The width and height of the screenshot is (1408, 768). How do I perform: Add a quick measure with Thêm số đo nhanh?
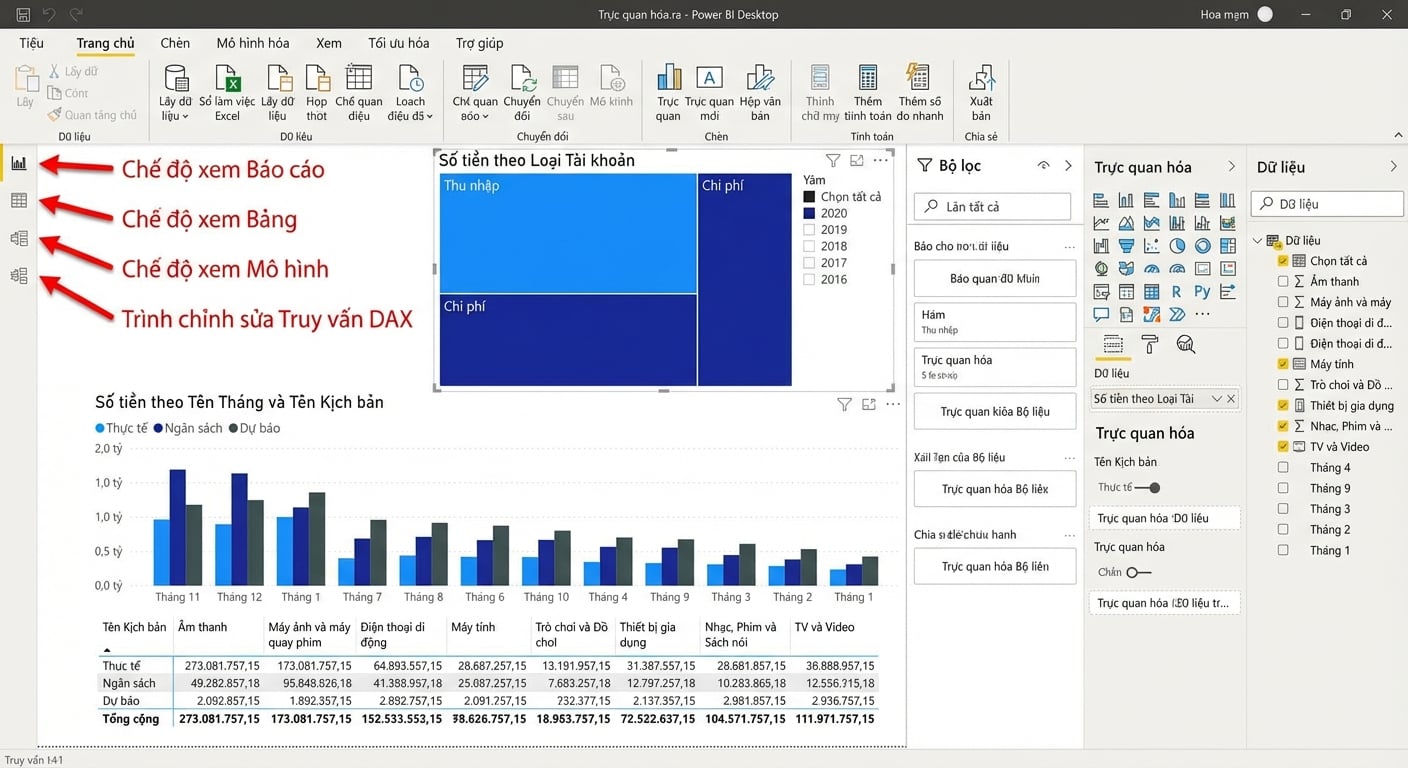[x=919, y=93]
